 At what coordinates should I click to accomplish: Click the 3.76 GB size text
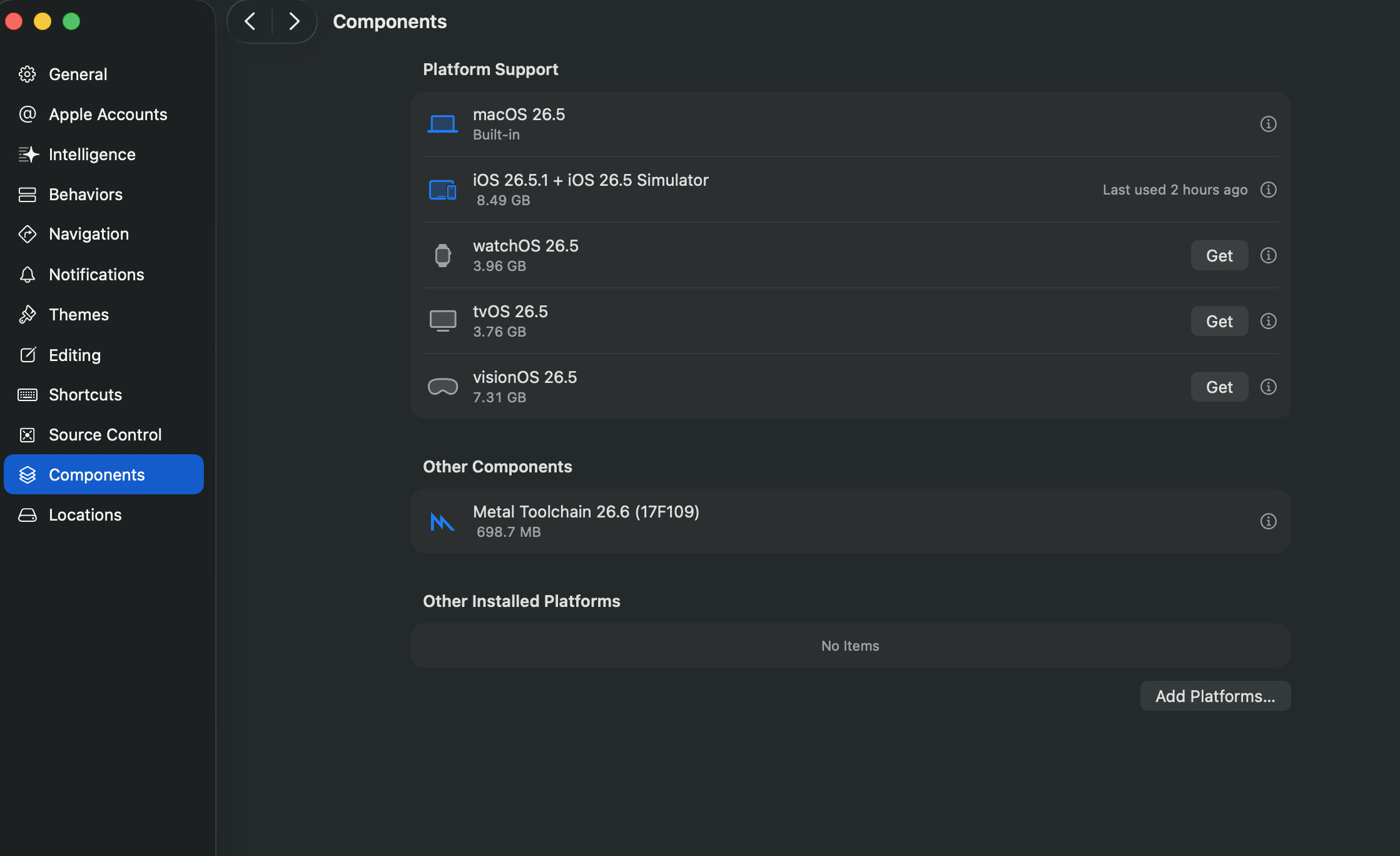click(x=499, y=332)
